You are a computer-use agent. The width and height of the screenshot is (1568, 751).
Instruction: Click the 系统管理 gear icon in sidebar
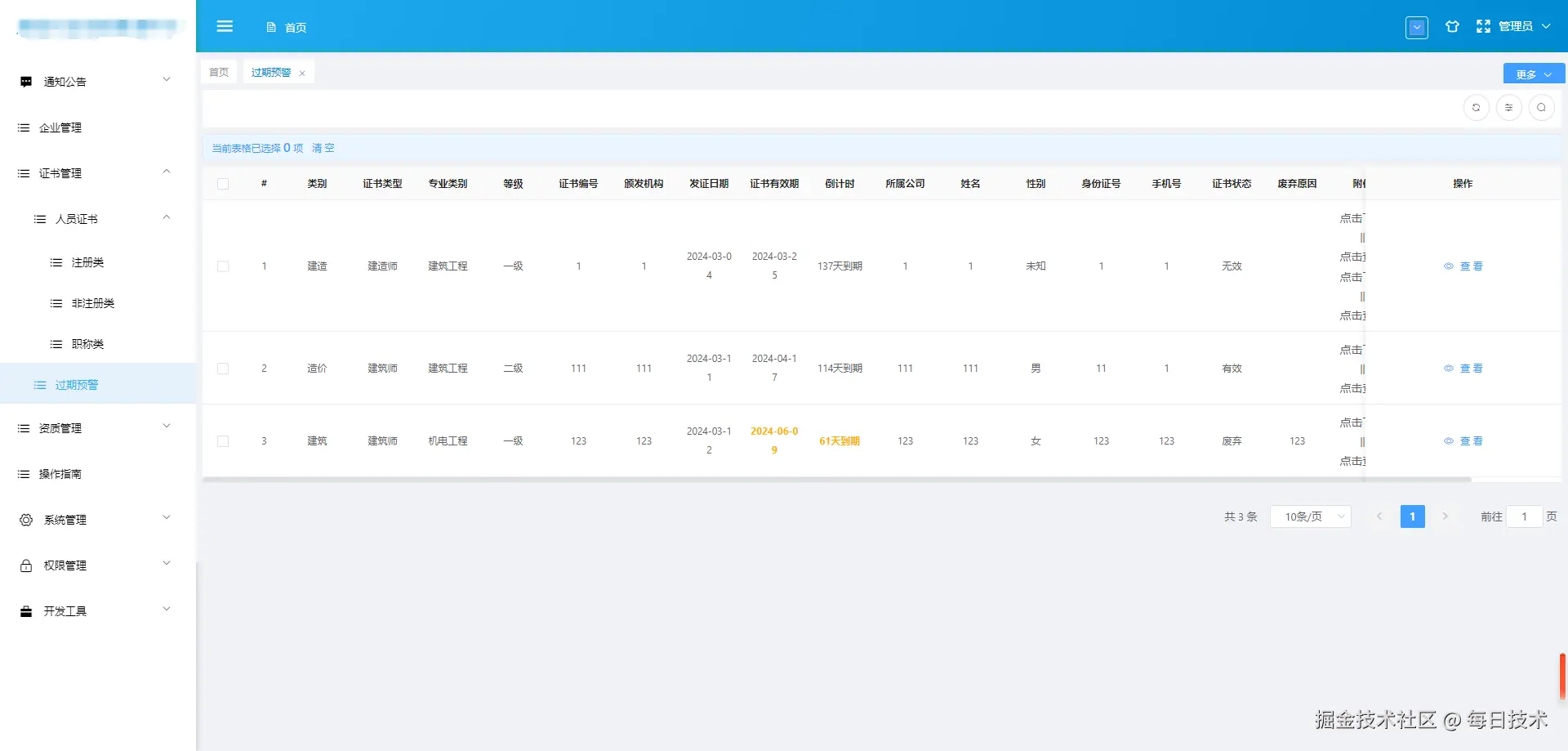25,519
